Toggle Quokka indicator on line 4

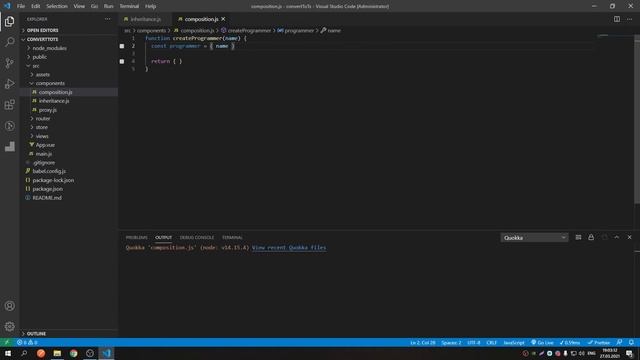point(122,61)
